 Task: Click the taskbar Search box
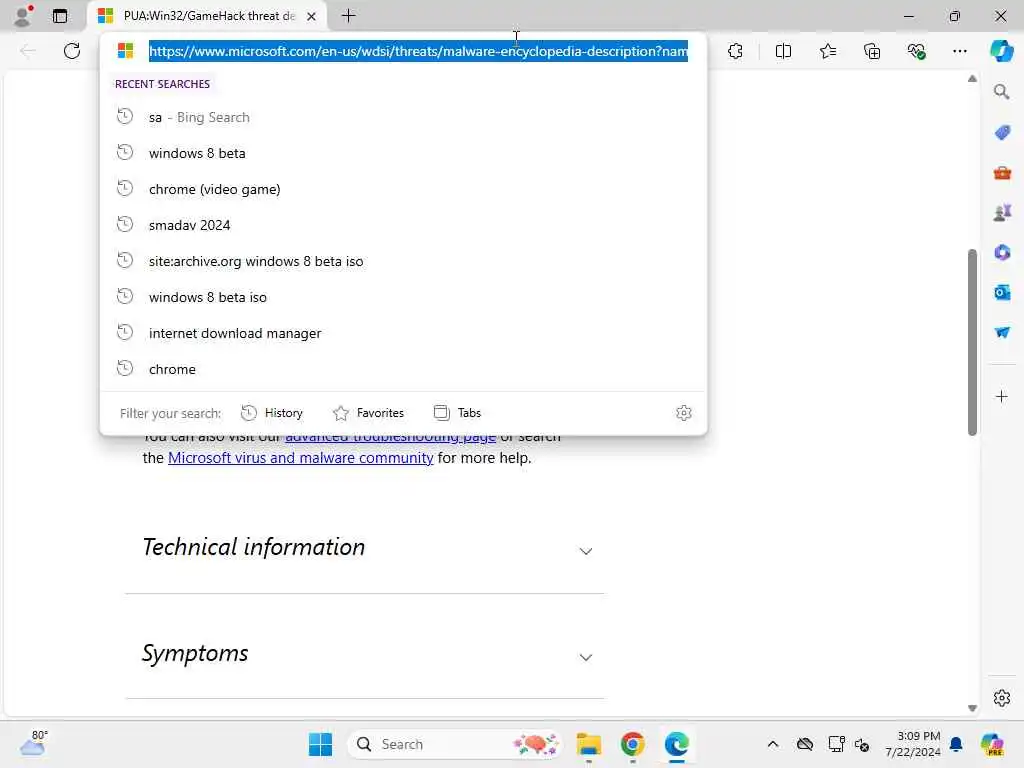455,744
